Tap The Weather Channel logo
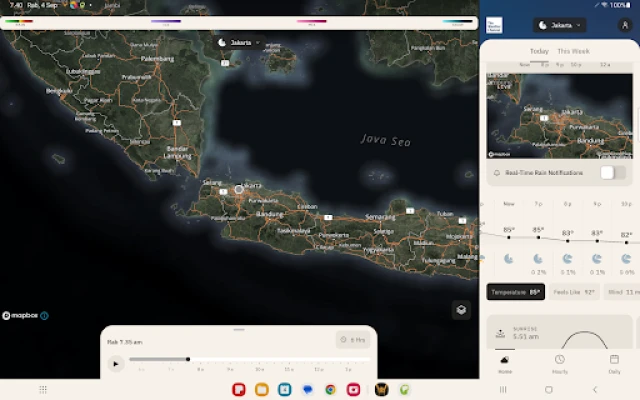 (494, 25)
